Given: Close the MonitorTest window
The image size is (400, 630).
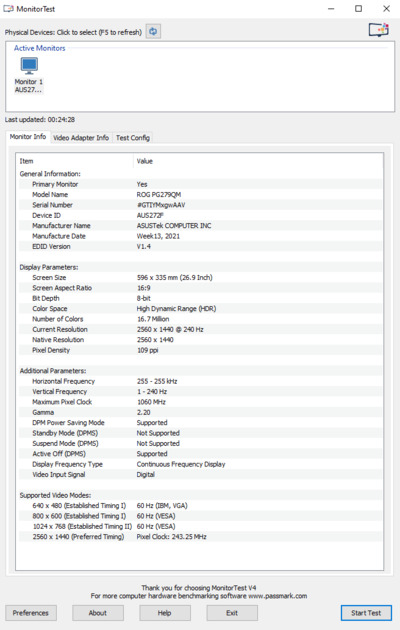Looking at the screenshot, I should click(386, 8).
